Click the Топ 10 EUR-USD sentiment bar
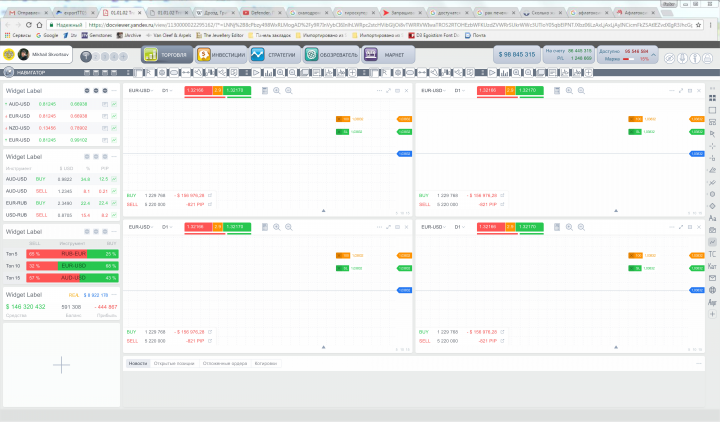The width and height of the screenshot is (720, 422). click(x=73, y=266)
